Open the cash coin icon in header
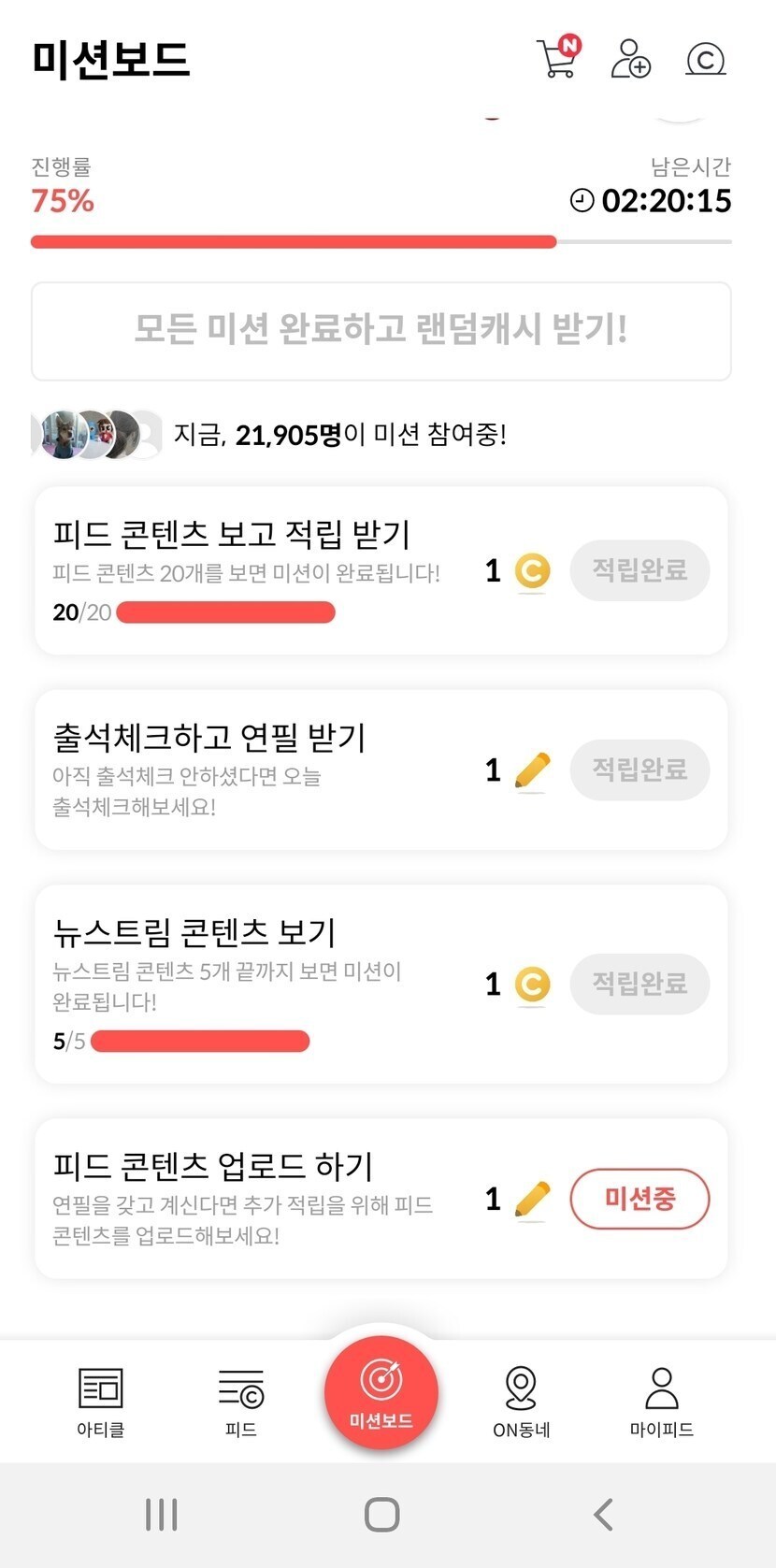 pos(705,60)
